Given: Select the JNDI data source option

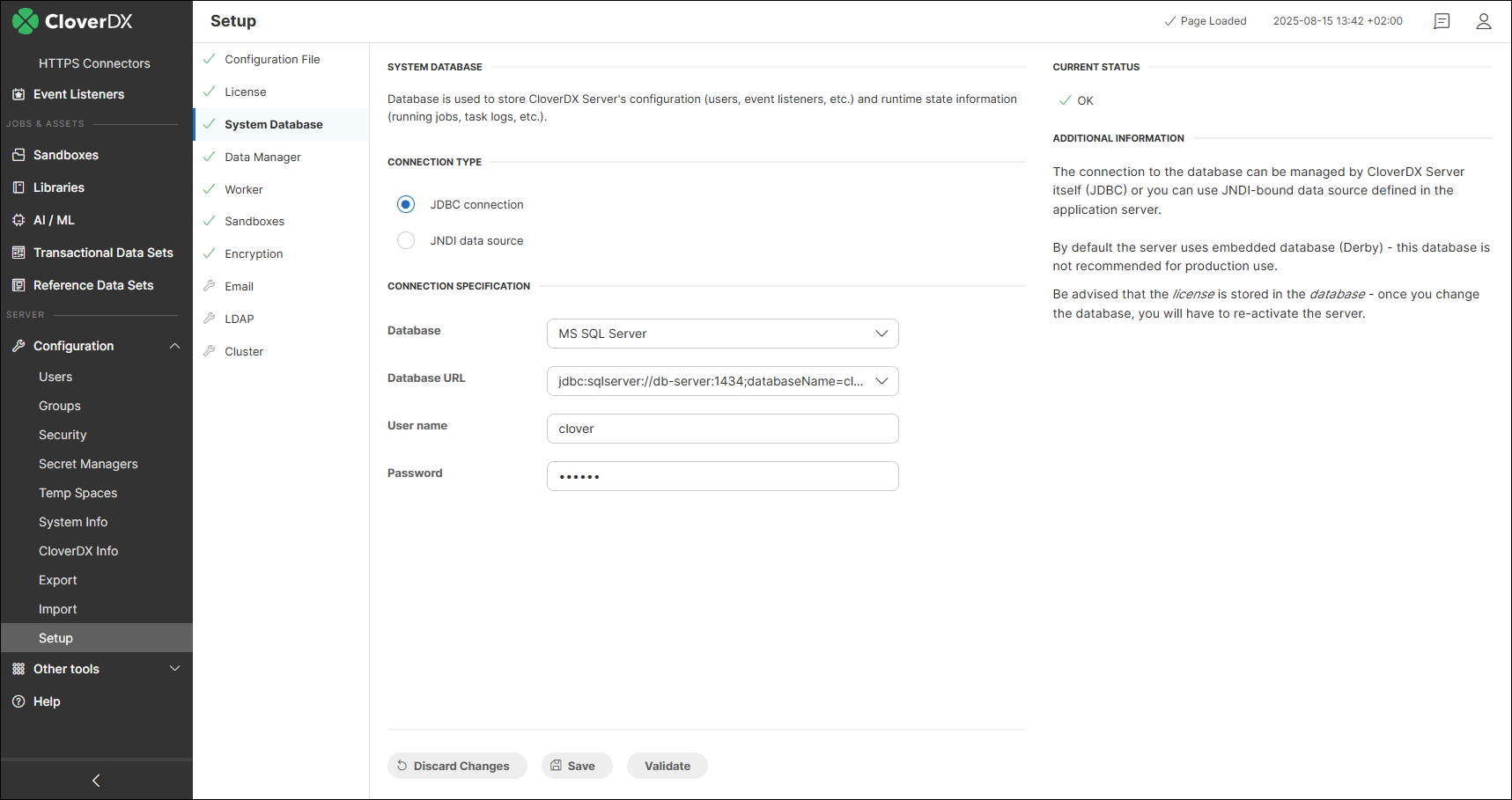Looking at the screenshot, I should 405,239.
